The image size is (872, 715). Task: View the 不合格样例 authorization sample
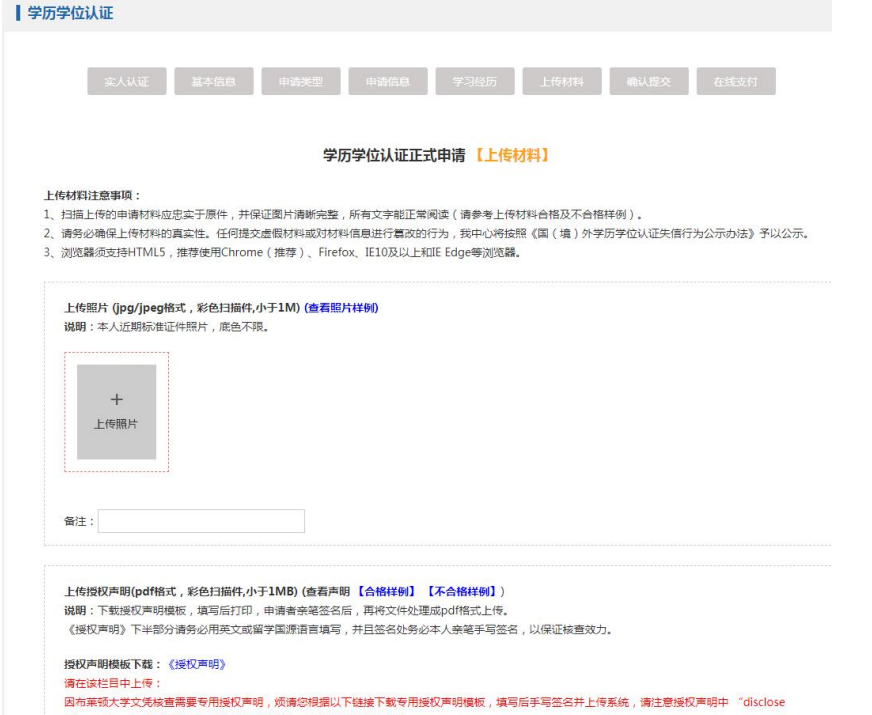tap(463, 591)
